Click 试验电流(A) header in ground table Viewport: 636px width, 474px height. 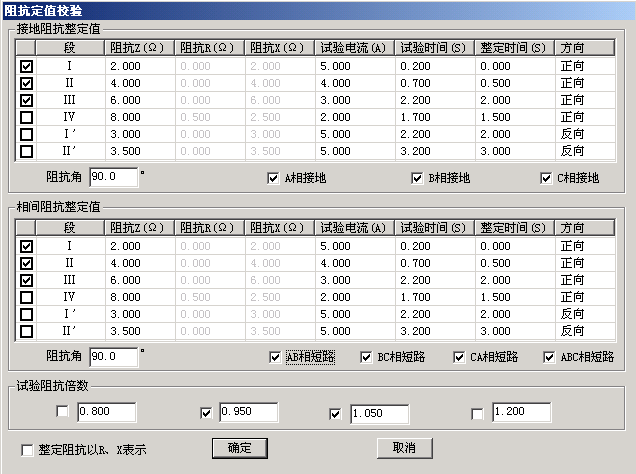(355, 47)
